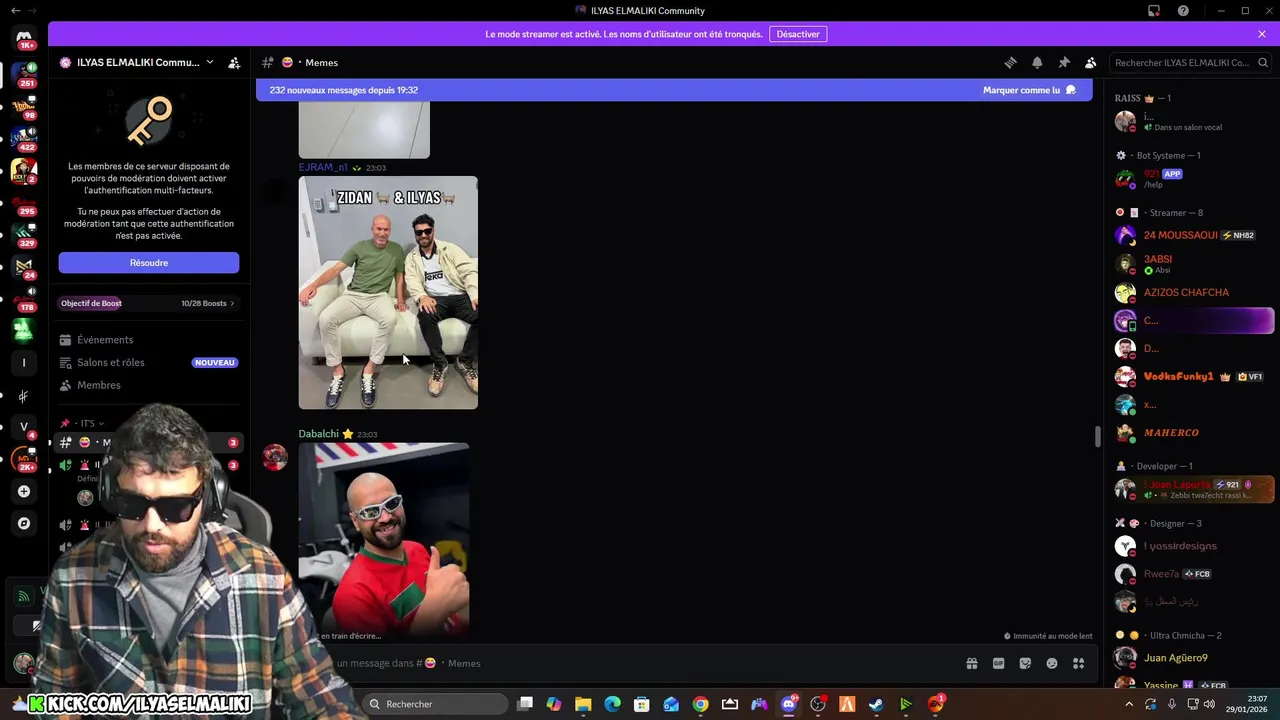Screen dimensions: 1280x720
Task: Click the taskbar Rechercher search box
Action: [435, 704]
